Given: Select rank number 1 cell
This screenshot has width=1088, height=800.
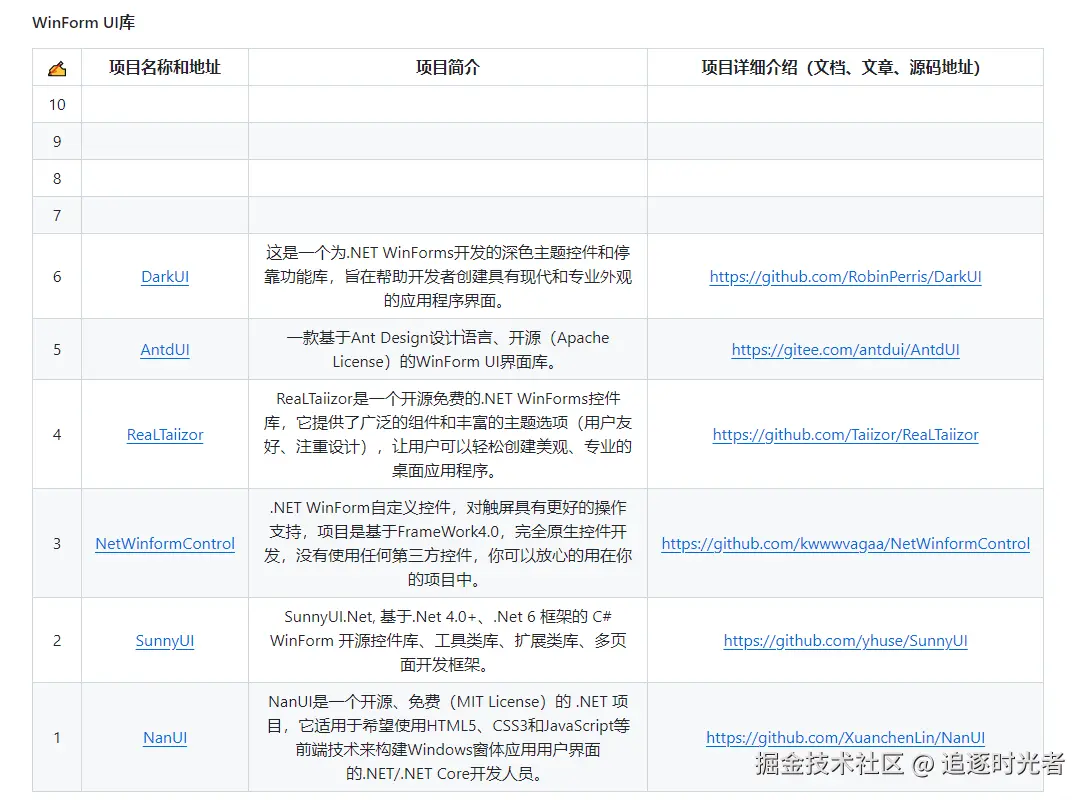Looking at the screenshot, I should point(57,738).
